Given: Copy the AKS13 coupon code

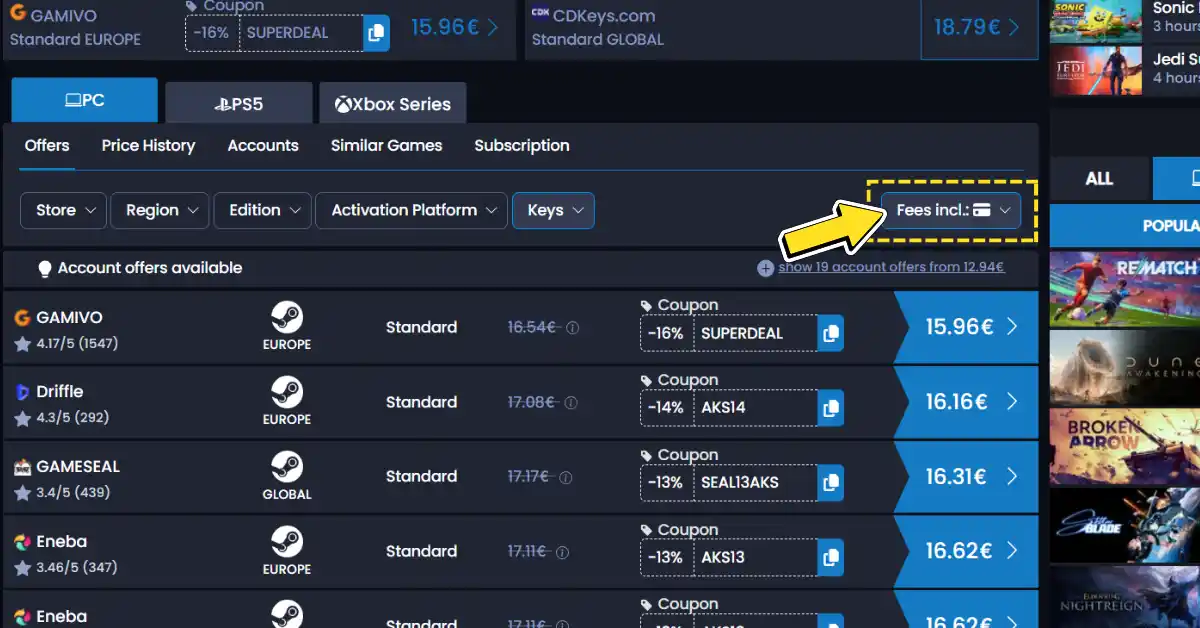Looking at the screenshot, I should coord(830,558).
